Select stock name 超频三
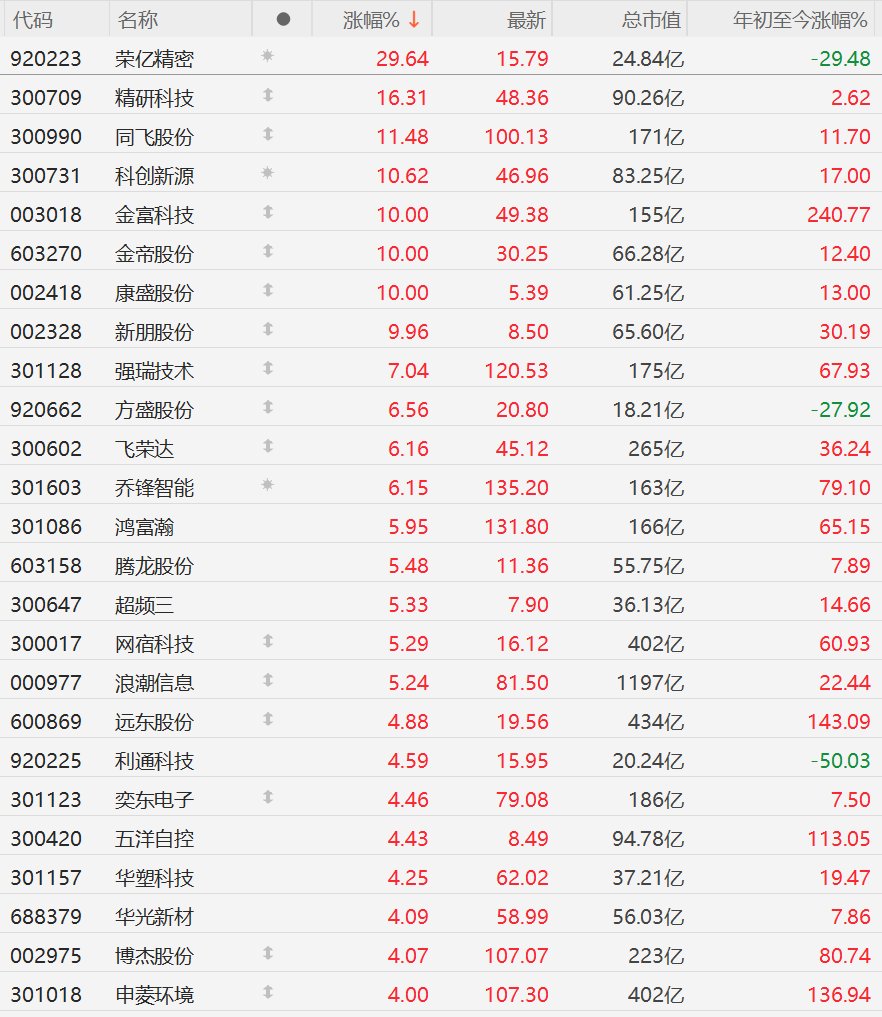 coord(145,604)
